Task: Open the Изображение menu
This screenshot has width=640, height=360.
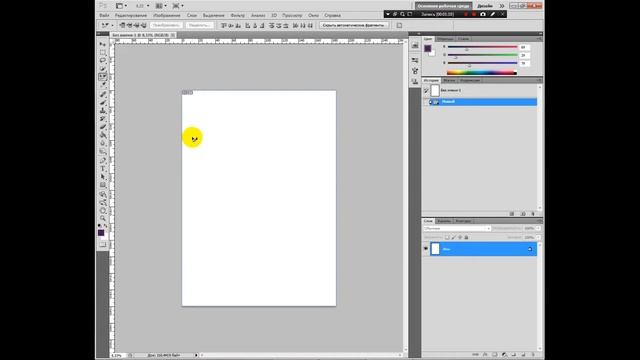Action: [x=167, y=16]
